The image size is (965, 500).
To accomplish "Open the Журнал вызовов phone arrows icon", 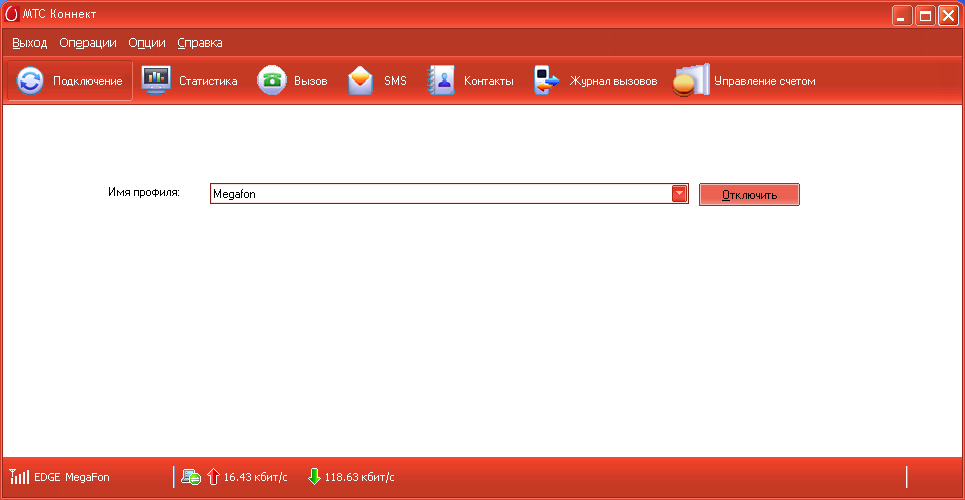I will 547,81.
